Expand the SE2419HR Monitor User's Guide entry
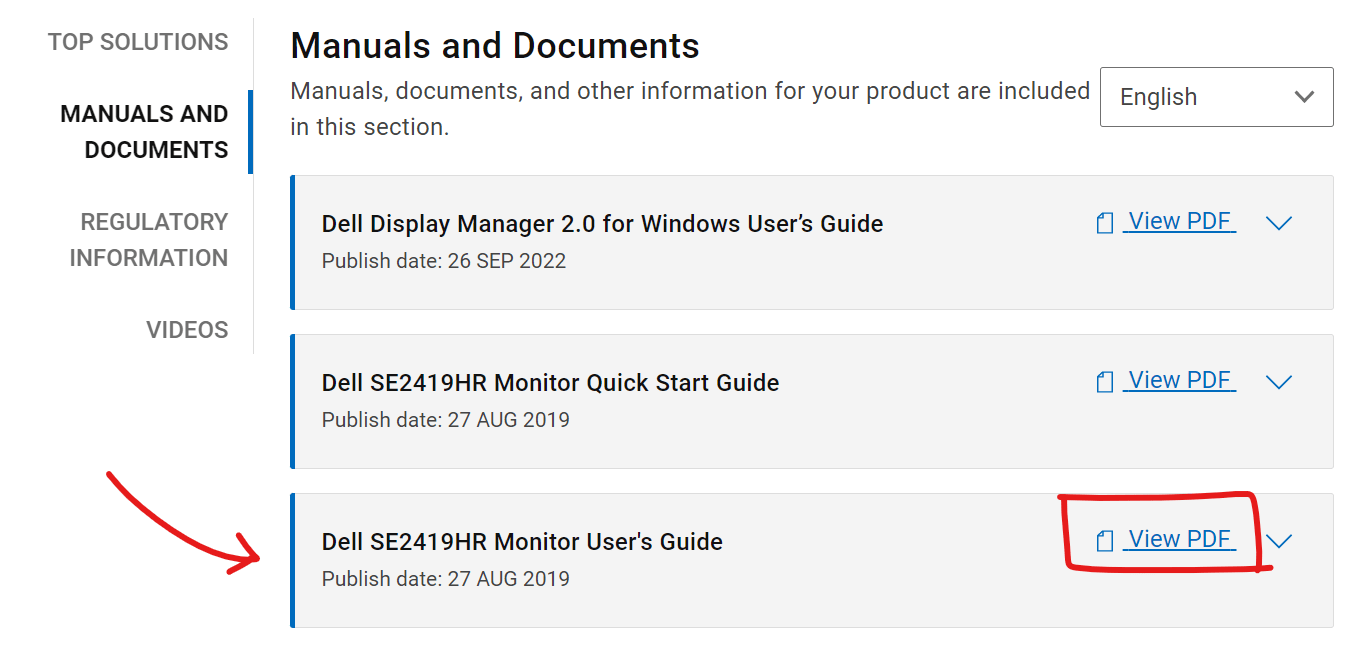This screenshot has width=1369, height=649. pyautogui.click(x=1279, y=541)
